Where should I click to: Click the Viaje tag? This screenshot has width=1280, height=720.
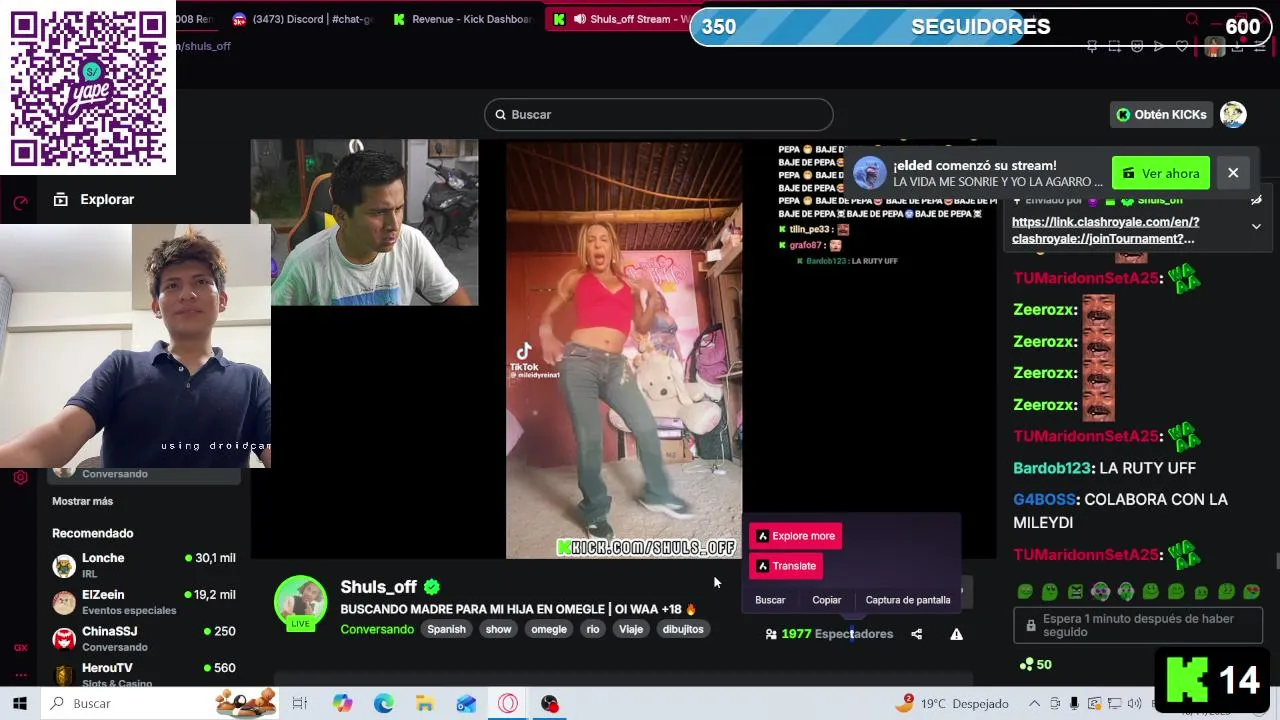point(630,629)
